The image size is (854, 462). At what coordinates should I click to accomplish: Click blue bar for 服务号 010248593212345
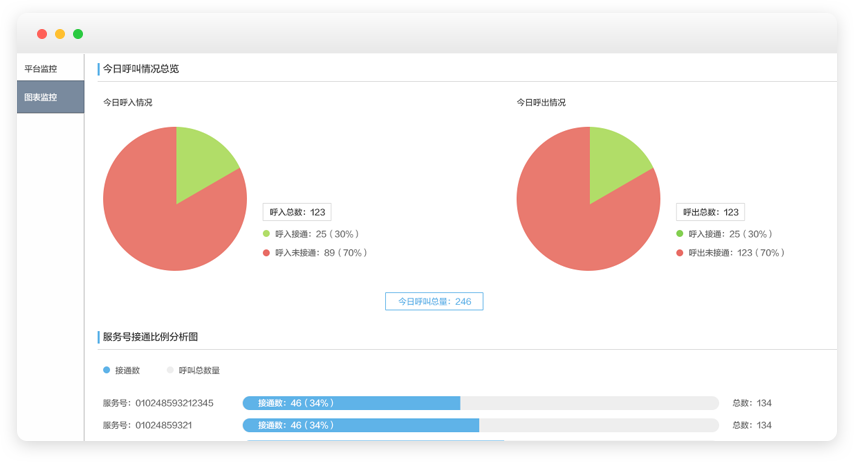351,403
